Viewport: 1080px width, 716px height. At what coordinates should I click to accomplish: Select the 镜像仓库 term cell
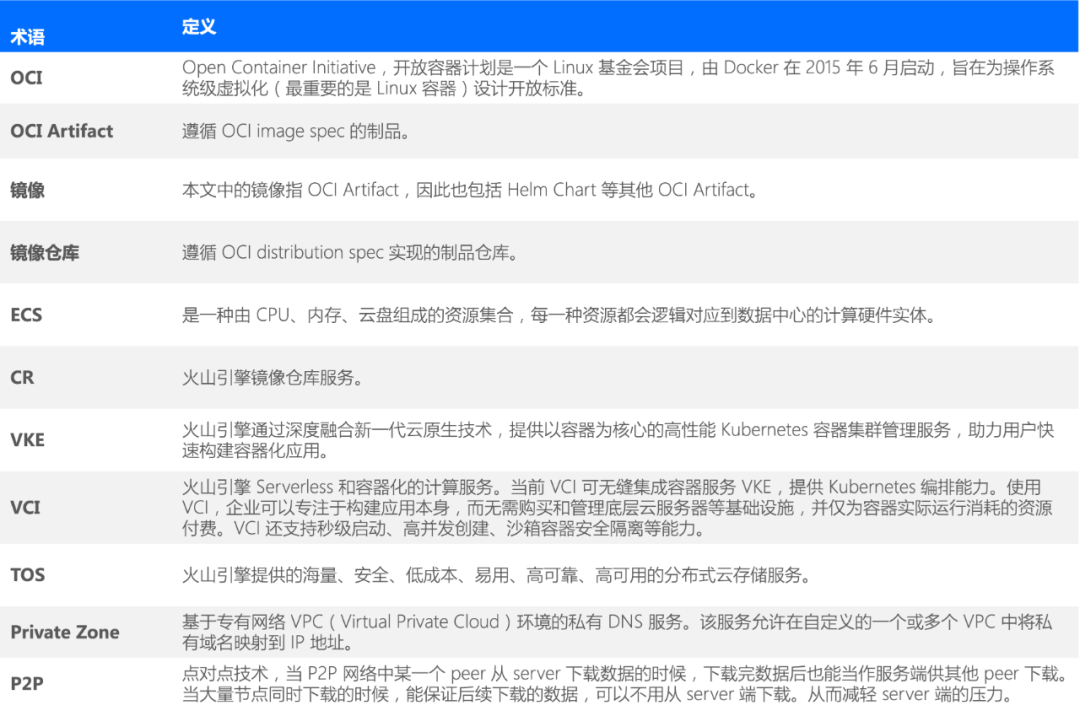[45, 253]
